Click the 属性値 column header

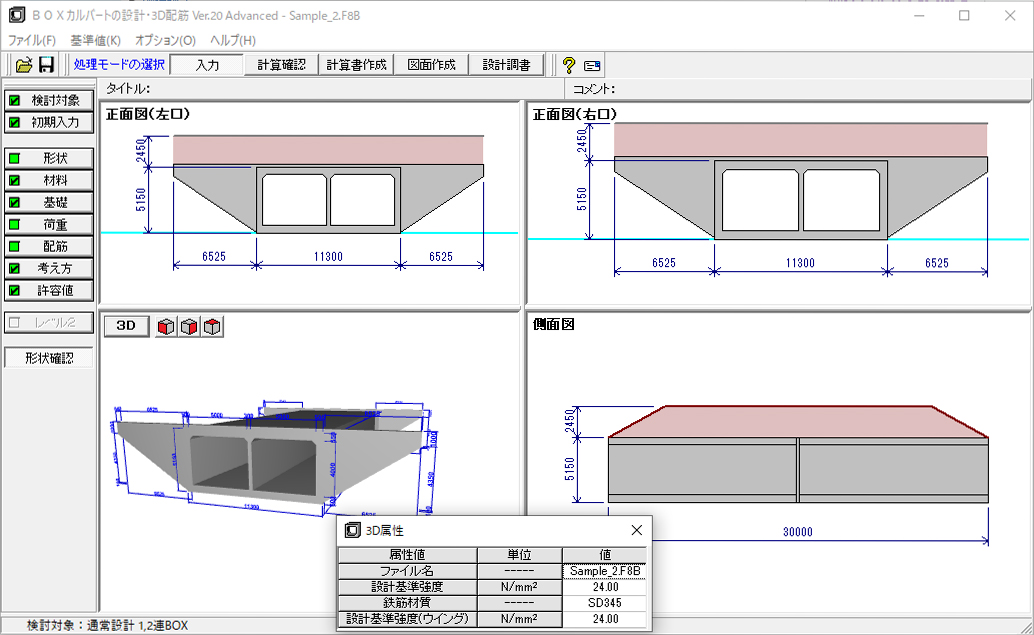tap(408, 555)
